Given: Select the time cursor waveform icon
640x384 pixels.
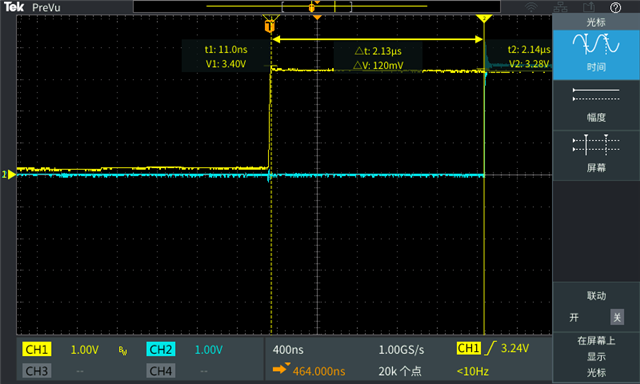Looking at the screenshot, I should tap(596, 44).
